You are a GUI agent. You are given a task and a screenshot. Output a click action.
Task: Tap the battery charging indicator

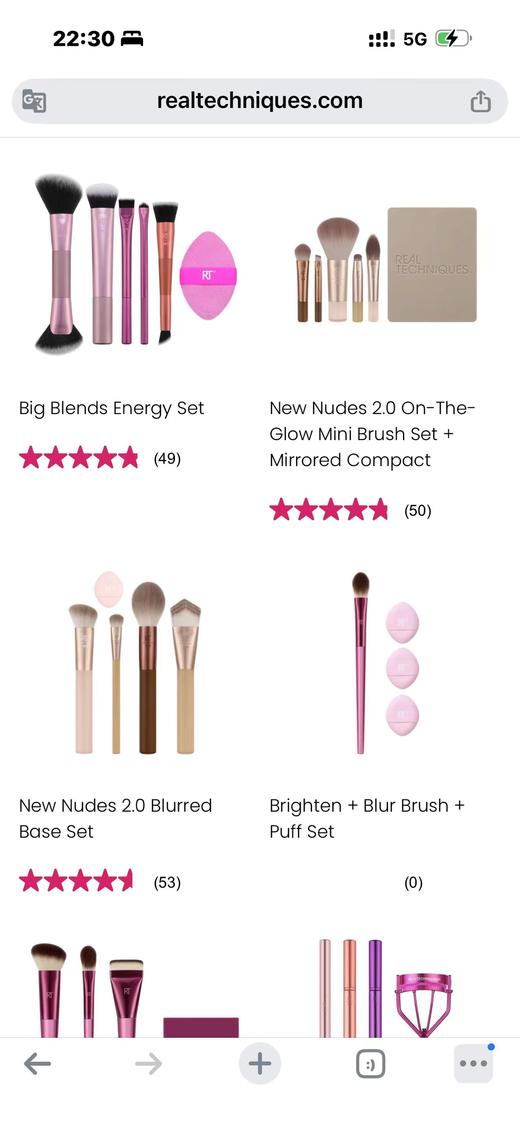tap(453, 39)
